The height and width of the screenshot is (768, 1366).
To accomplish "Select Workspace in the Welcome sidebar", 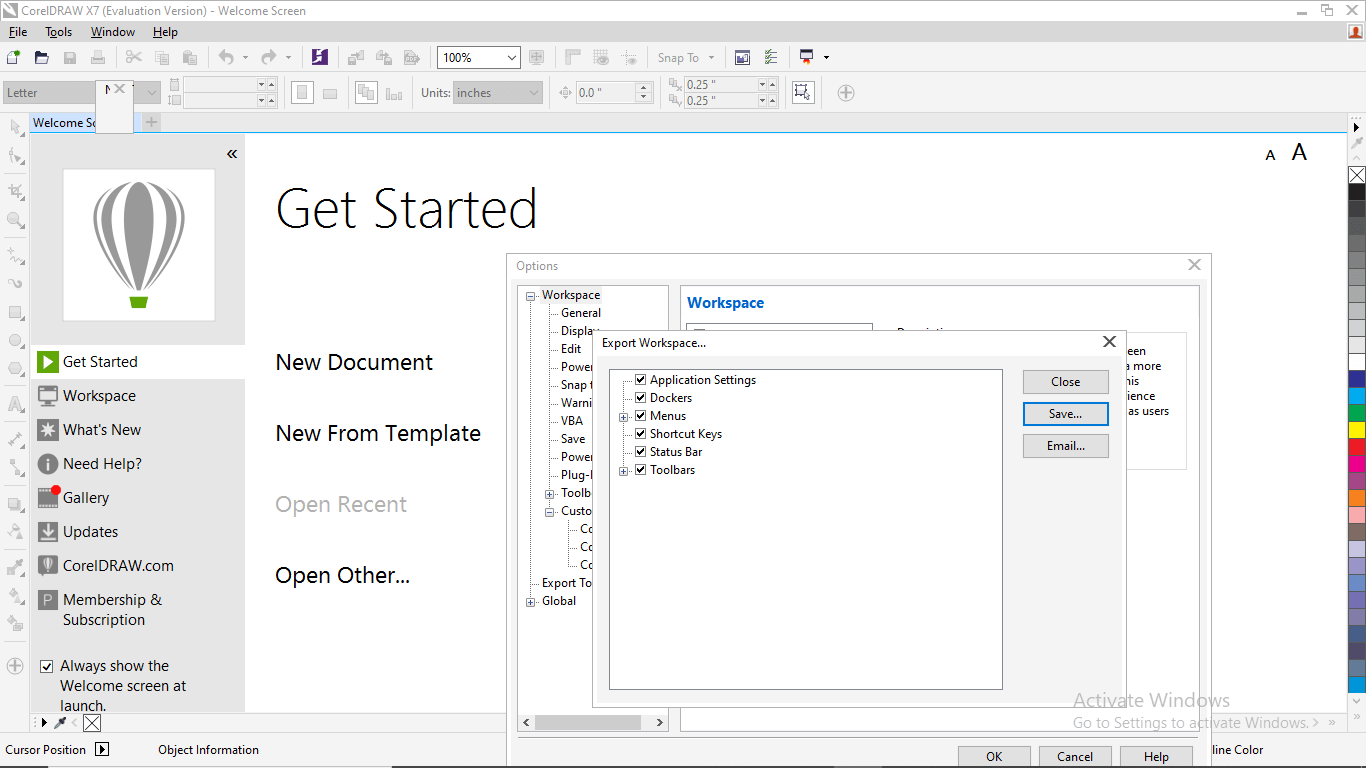I will (x=138, y=396).
